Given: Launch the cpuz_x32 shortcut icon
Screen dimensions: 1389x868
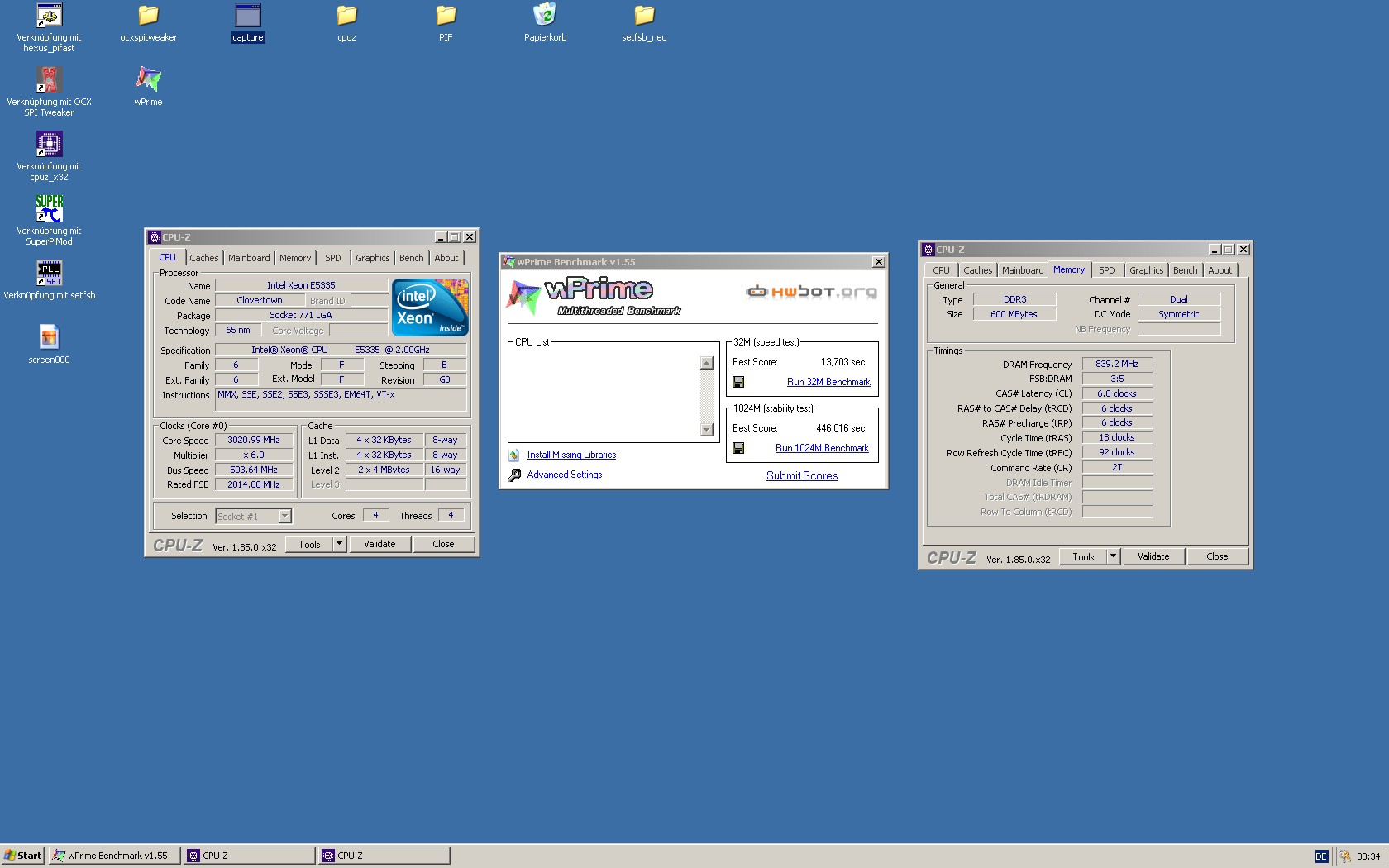Looking at the screenshot, I should pos(49,144).
